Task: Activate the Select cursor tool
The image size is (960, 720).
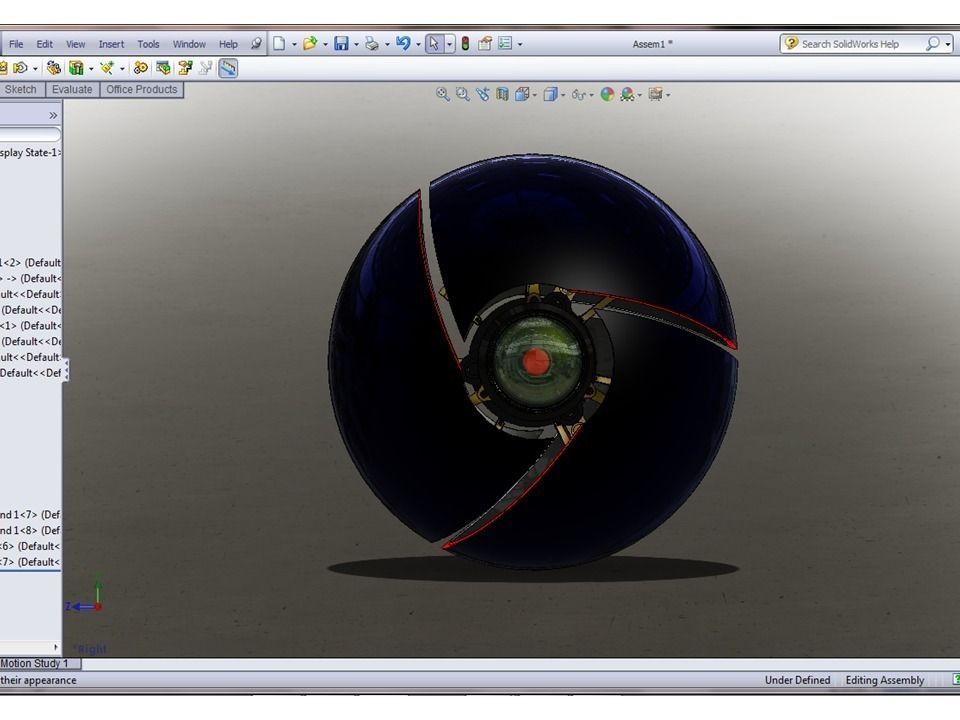Action: [x=433, y=43]
